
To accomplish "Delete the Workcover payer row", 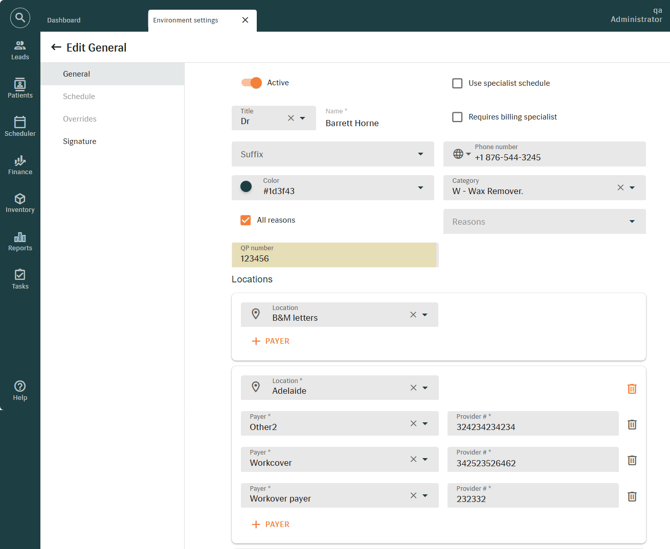I will 632,460.
